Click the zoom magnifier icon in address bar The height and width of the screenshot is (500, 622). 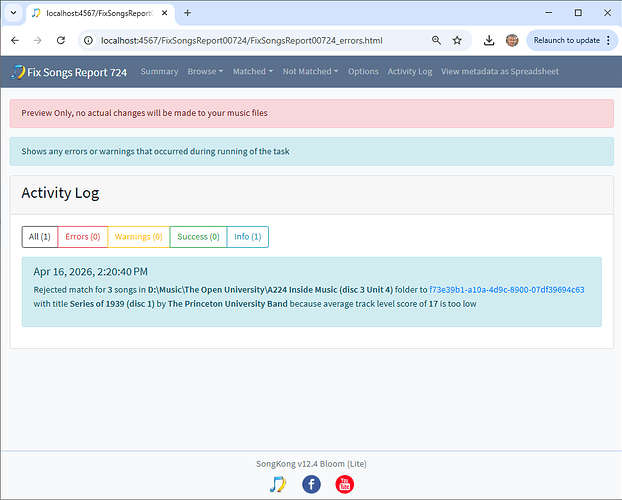point(436,41)
